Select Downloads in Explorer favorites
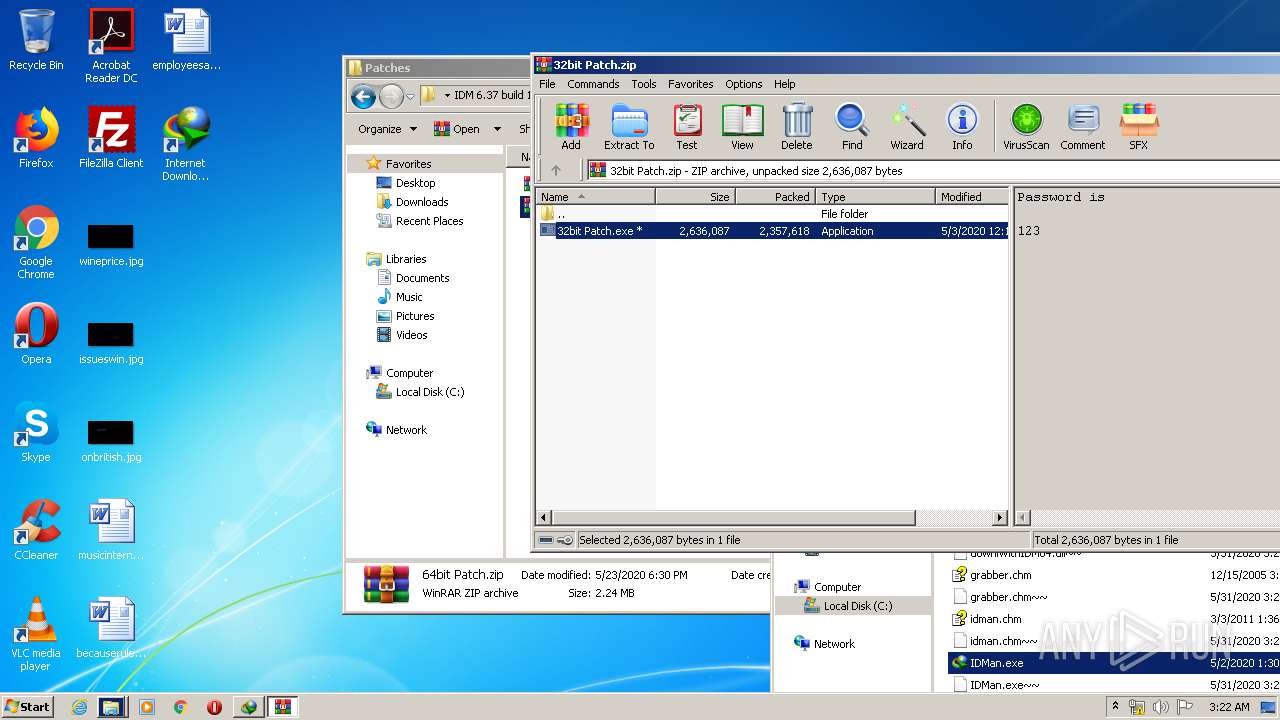Image resolution: width=1280 pixels, height=720 pixels. point(421,202)
